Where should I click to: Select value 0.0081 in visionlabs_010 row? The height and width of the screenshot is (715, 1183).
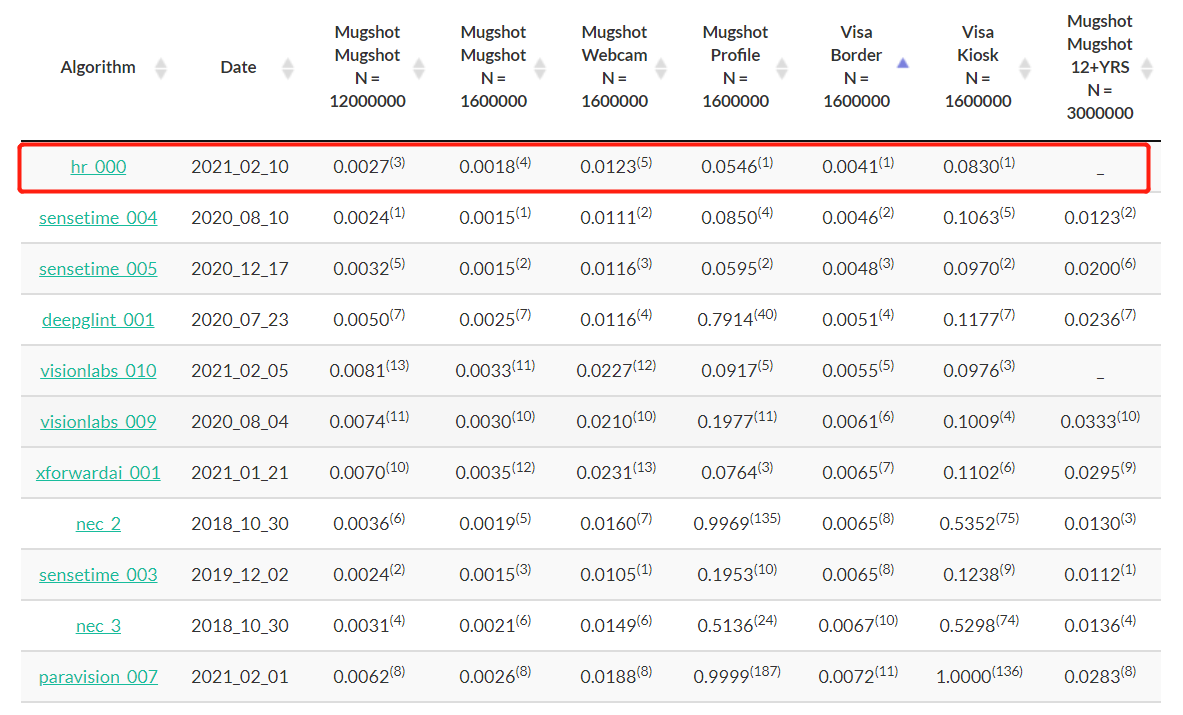coord(358,371)
